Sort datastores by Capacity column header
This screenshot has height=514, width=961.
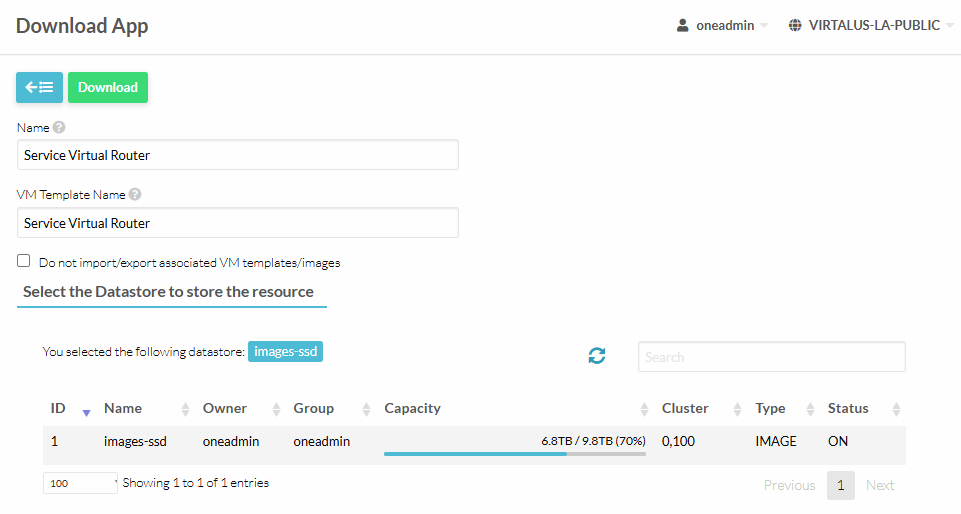tap(412, 409)
